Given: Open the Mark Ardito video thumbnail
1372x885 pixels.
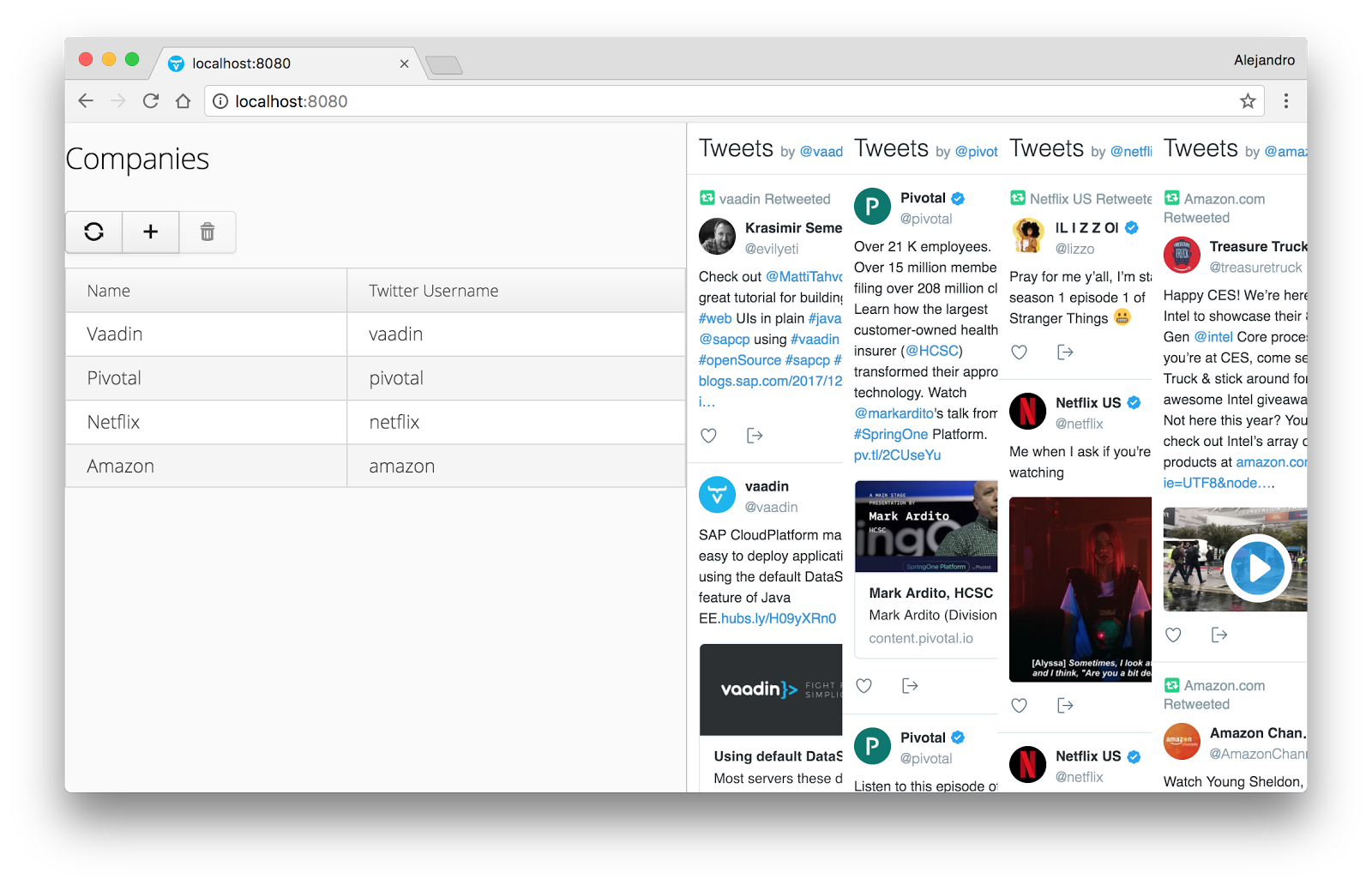Looking at the screenshot, I should pyautogui.click(x=926, y=527).
